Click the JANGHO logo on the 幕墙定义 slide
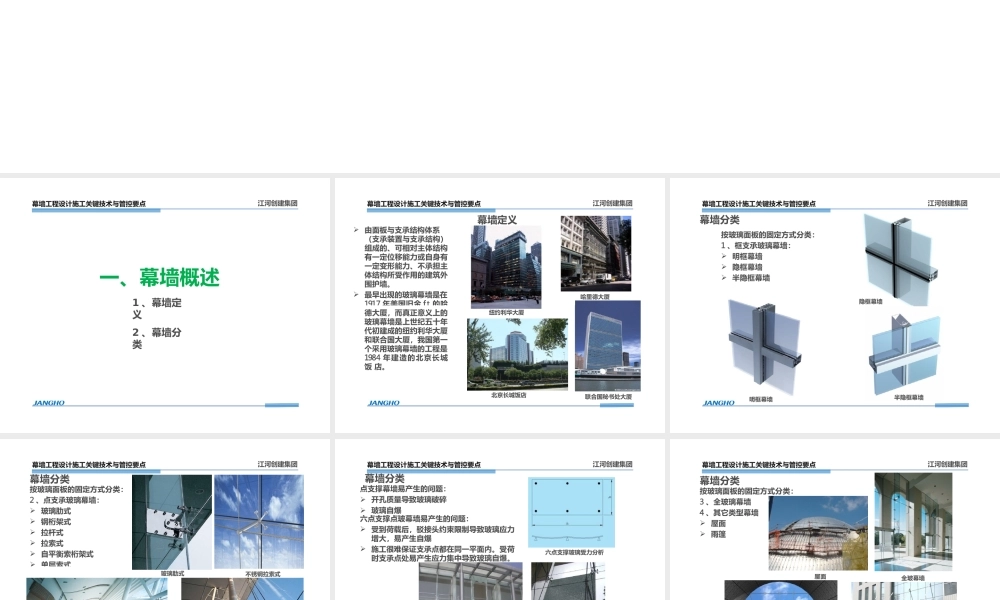1000x600 pixels. pos(383,403)
